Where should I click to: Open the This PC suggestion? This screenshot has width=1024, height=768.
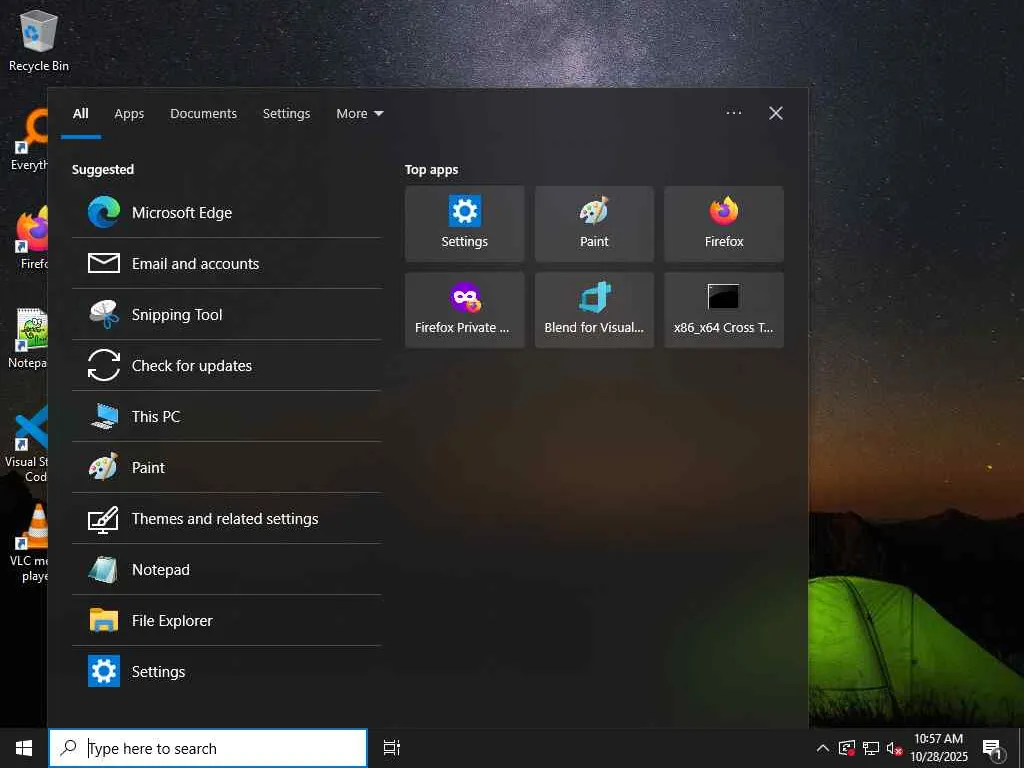(226, 417)
